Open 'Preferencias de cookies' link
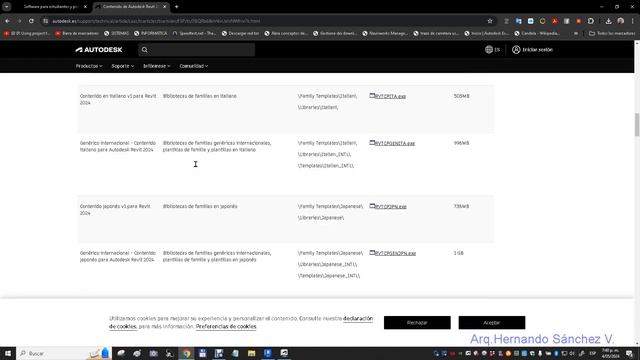 (226, 327)
